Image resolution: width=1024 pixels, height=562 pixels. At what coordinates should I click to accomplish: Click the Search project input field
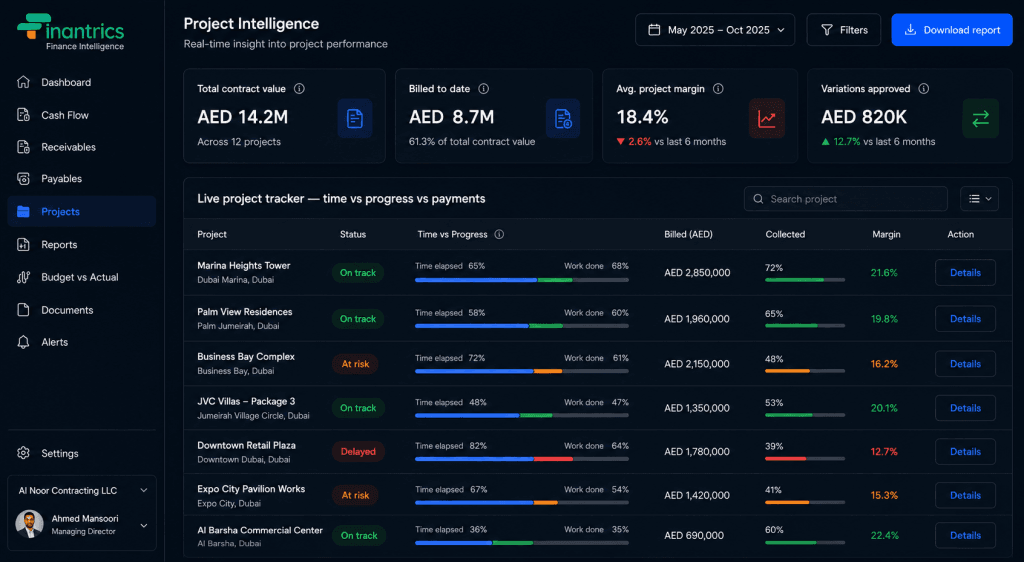pyautogui.click(x=845, y=199)
